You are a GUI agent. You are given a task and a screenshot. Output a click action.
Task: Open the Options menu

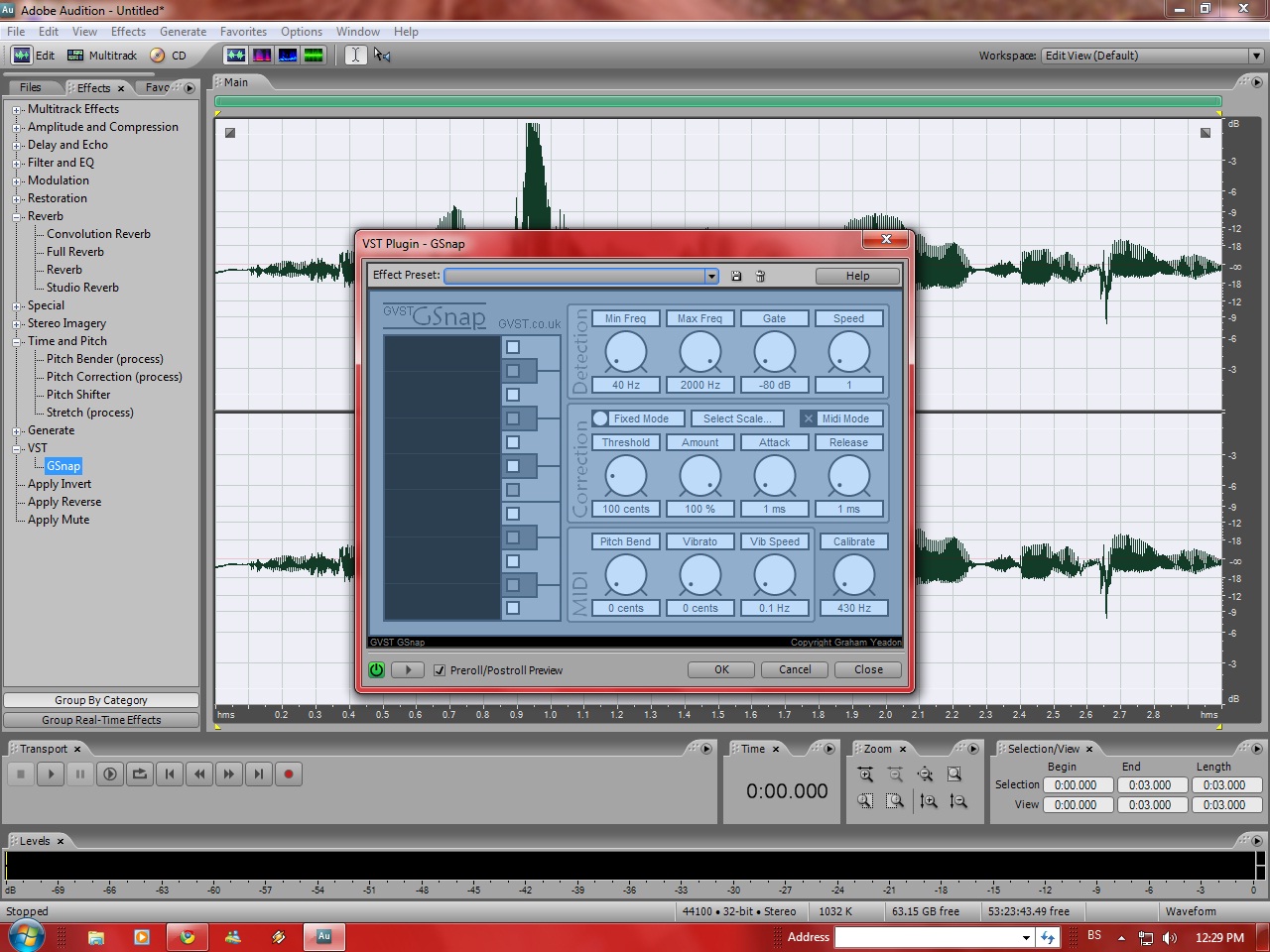[x=302, y=32]
